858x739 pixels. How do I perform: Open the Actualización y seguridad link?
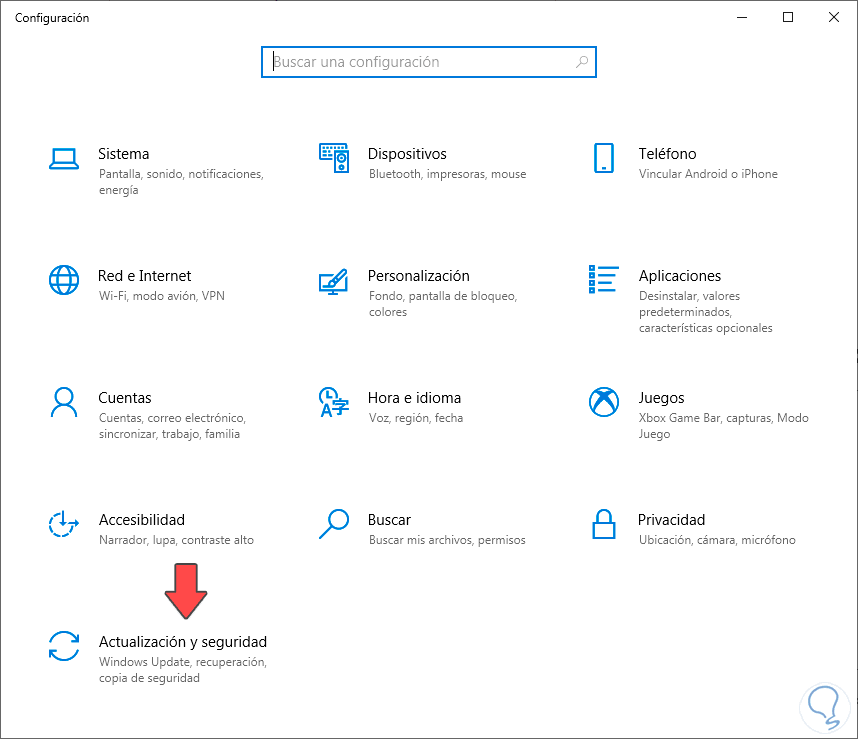[x=183, y=642]
